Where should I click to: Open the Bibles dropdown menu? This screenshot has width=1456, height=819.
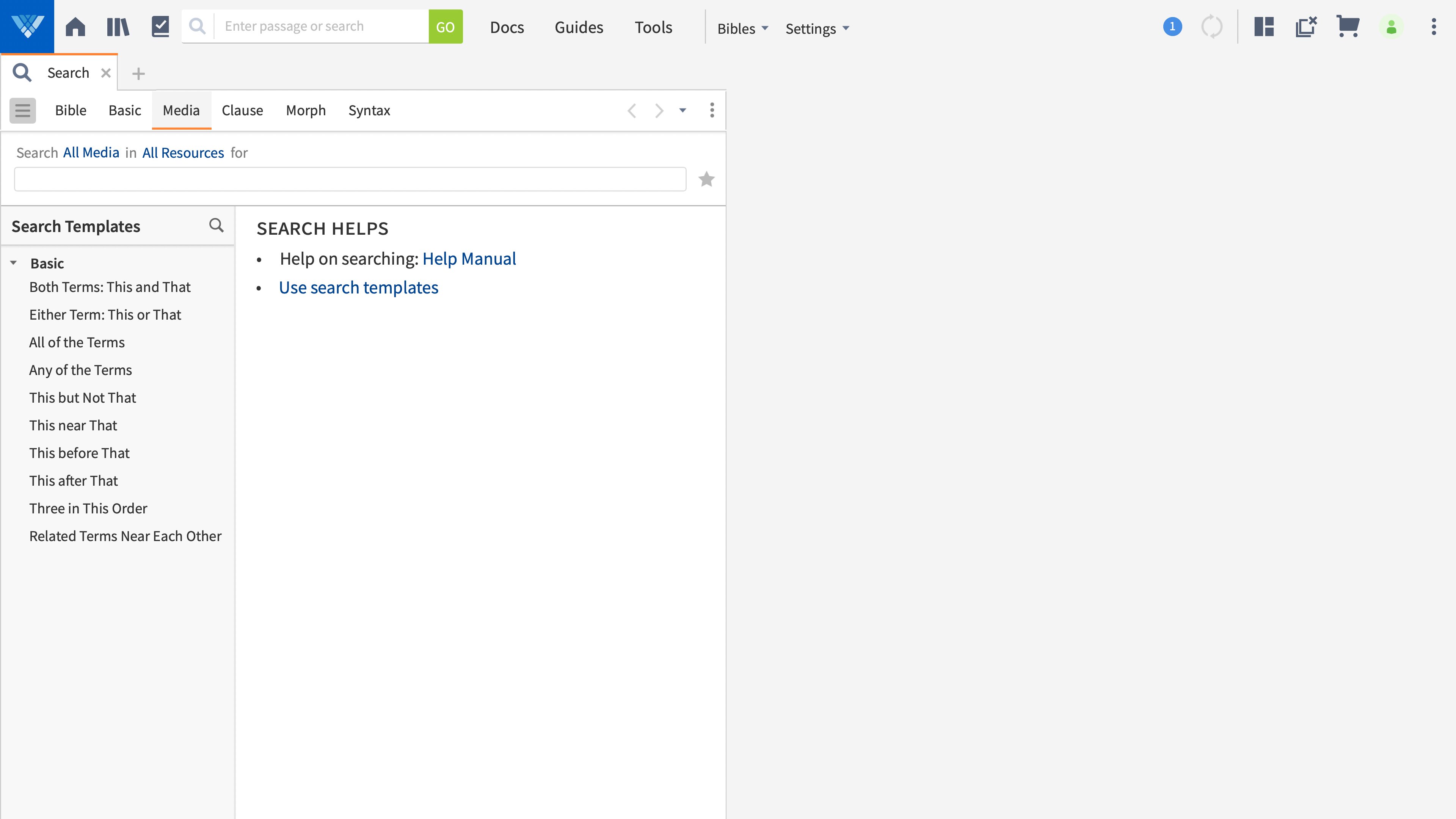pyautogui.click(x=742, y=28)
